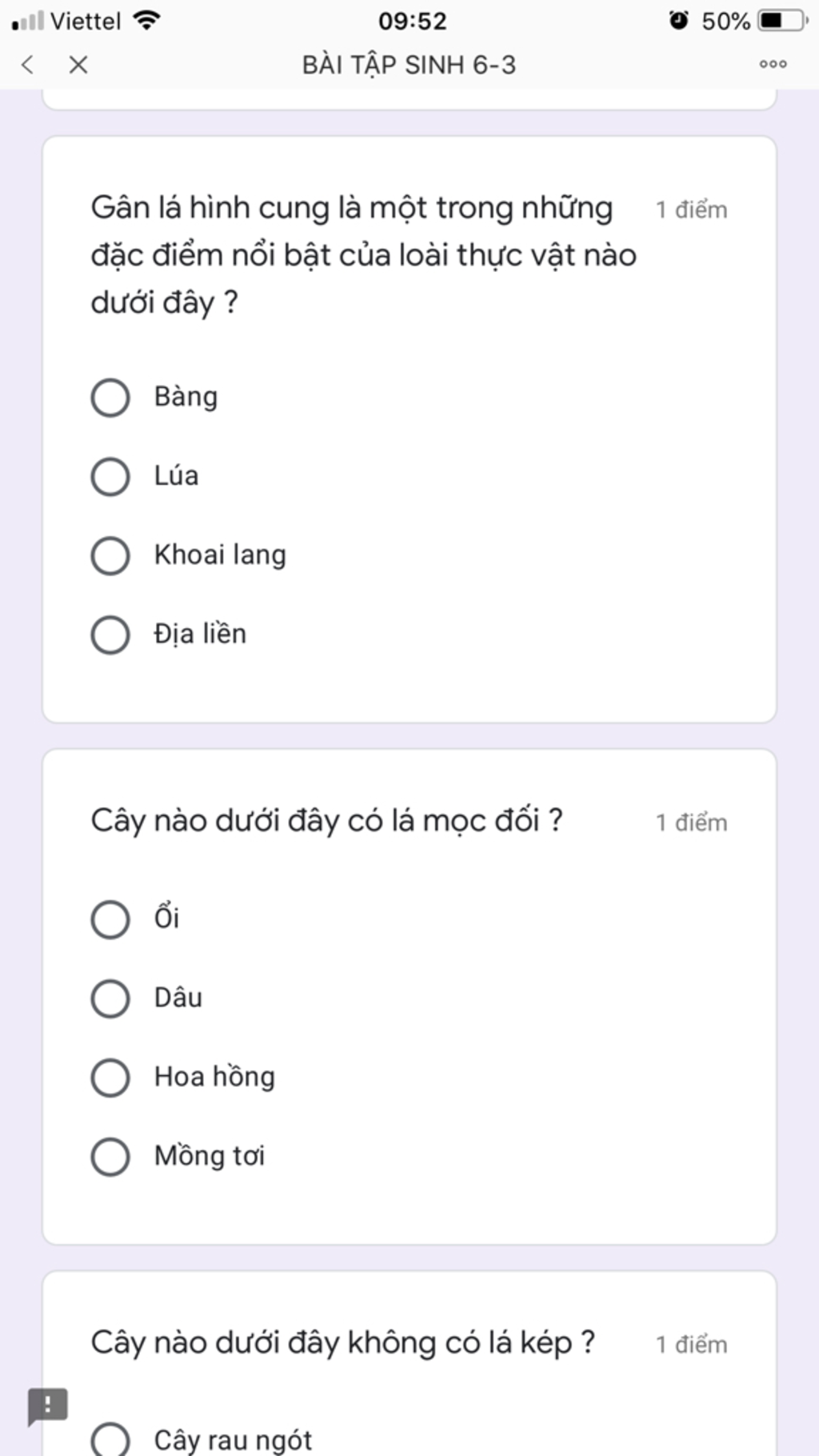819x1456 pixels.
Task: Select the Cây rau ngót option
Action: pyautogui.click(x=110, y=1440)
